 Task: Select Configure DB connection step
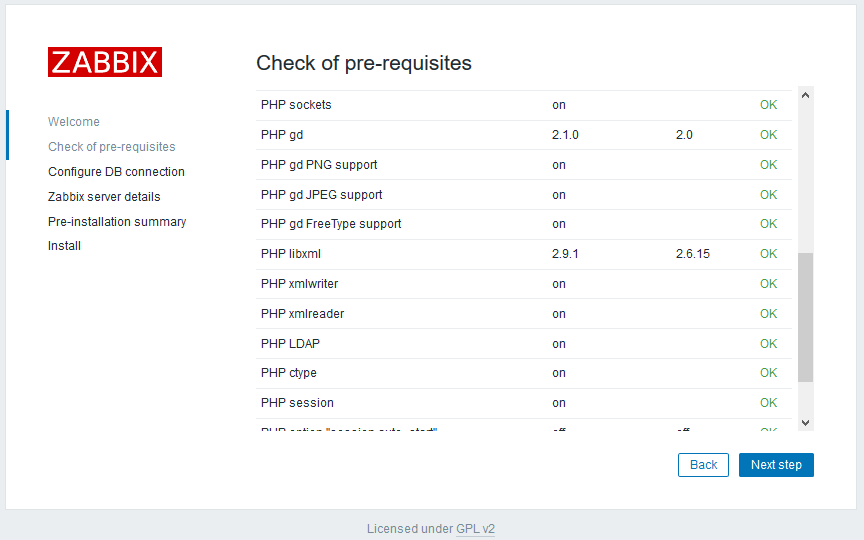[x=116, y=171]
